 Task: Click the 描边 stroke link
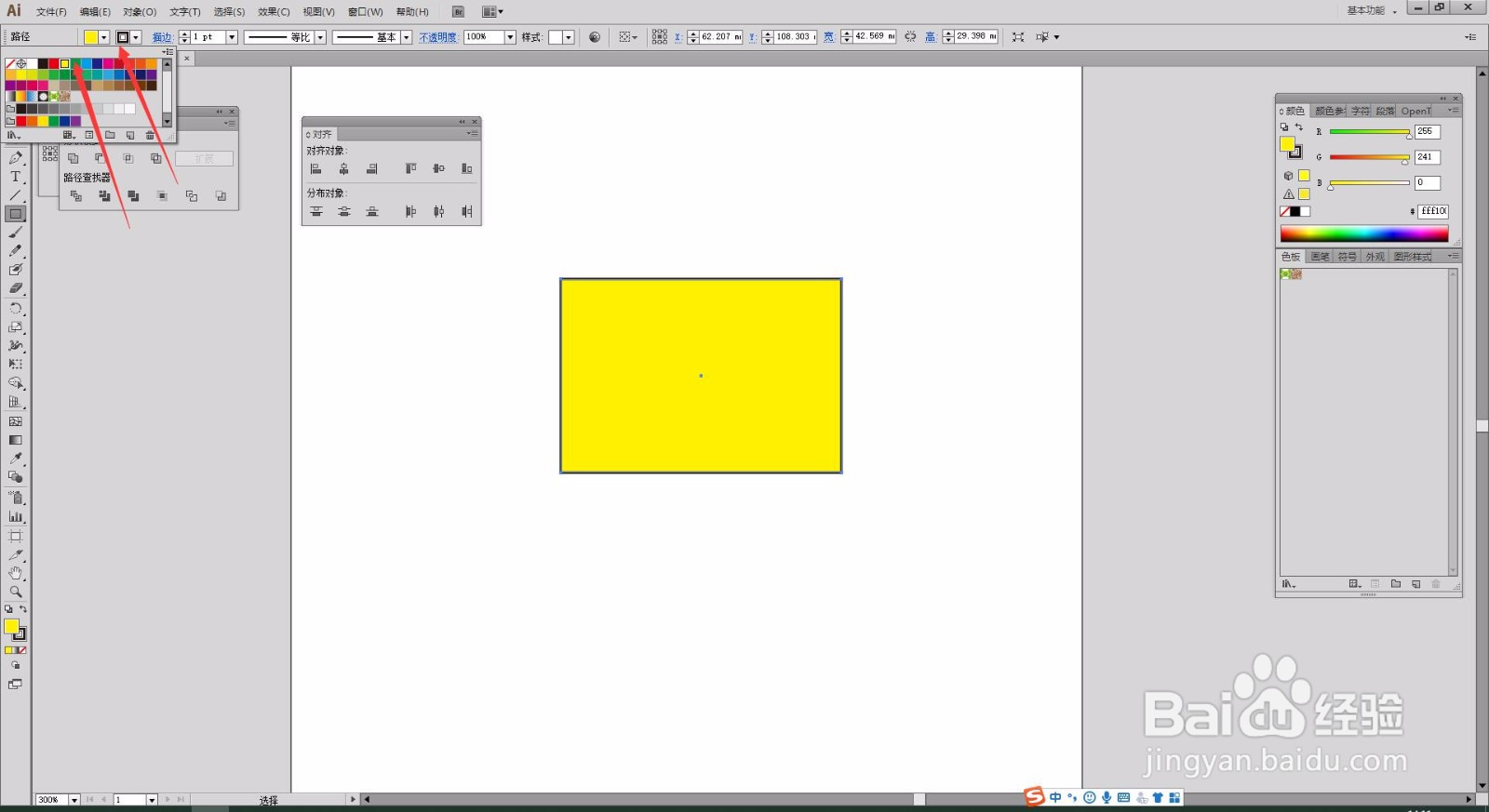pos(162,37)
